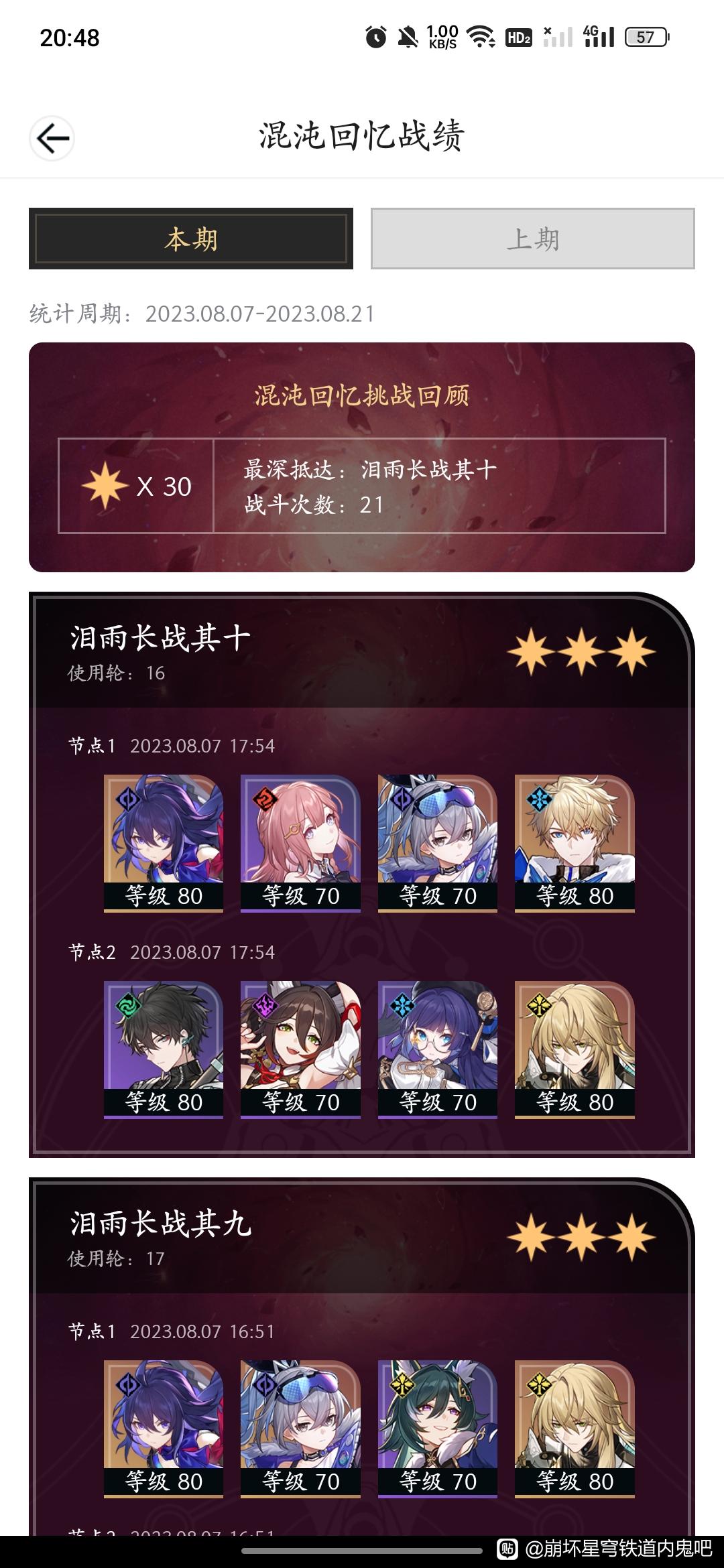Select Luocha portrait in 其十 node 2
Viewport: 724px width, 1568px height.
pos(575,1049)
